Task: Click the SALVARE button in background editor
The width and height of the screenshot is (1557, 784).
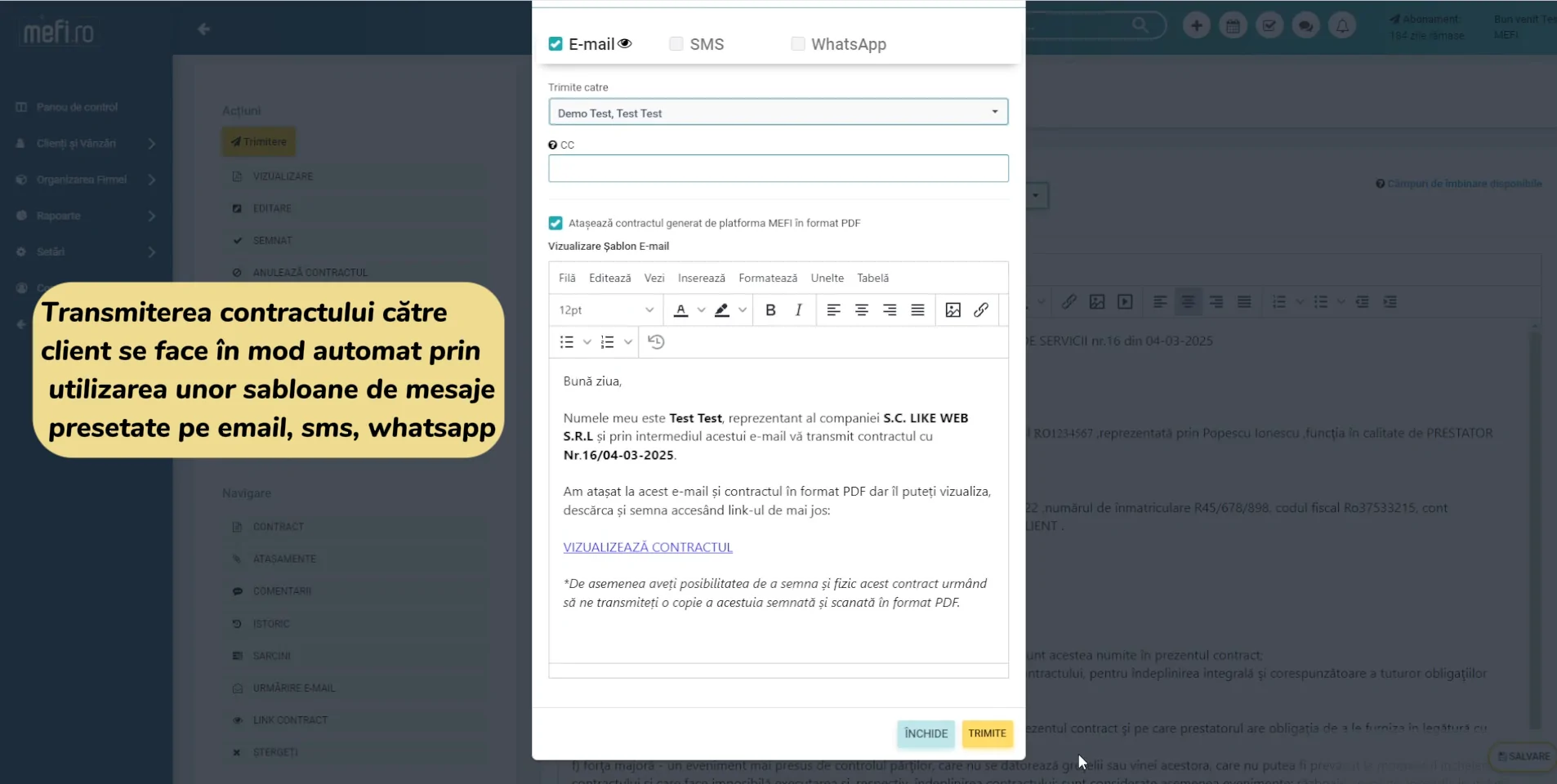Action: pos(1523,756)
